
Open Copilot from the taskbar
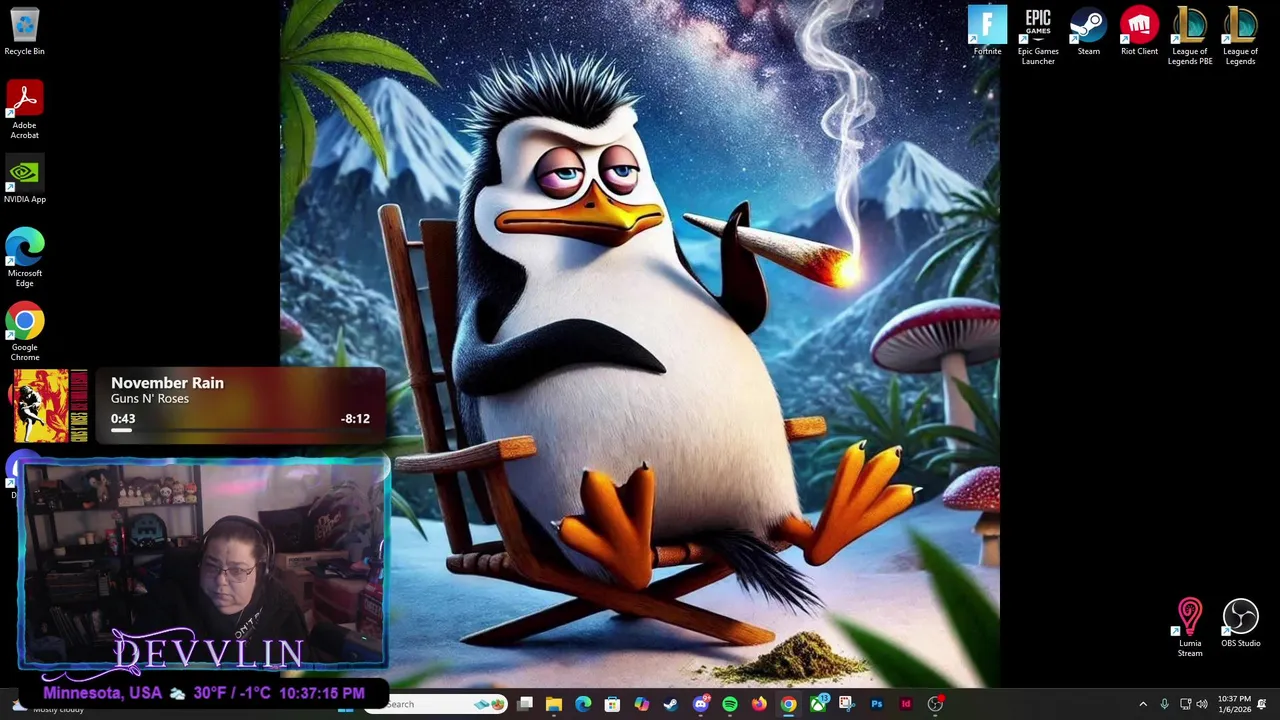click(x=641, y=704)
